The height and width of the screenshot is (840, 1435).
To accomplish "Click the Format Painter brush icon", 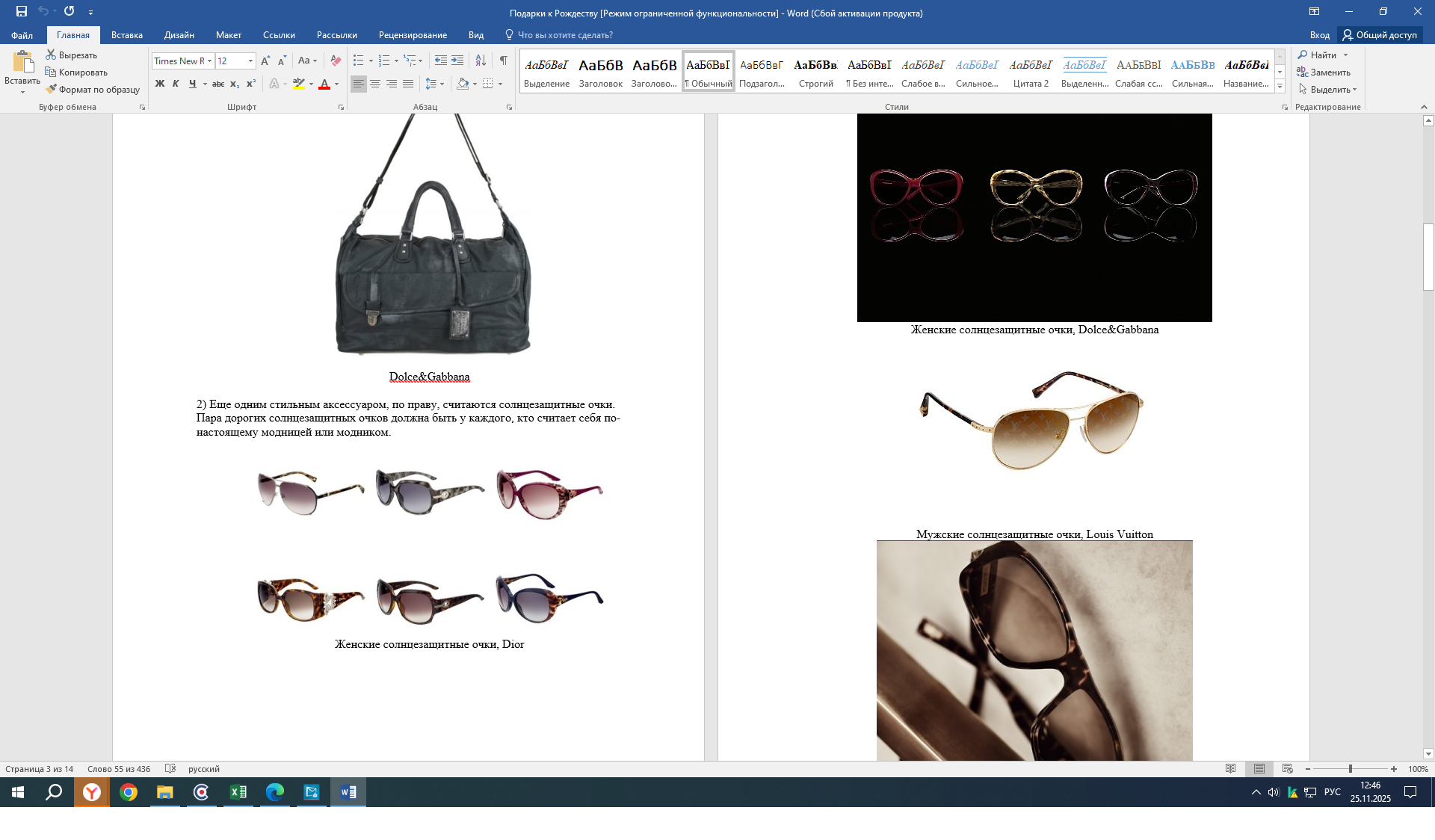I will pyautogui.click(x=51, y=89).
